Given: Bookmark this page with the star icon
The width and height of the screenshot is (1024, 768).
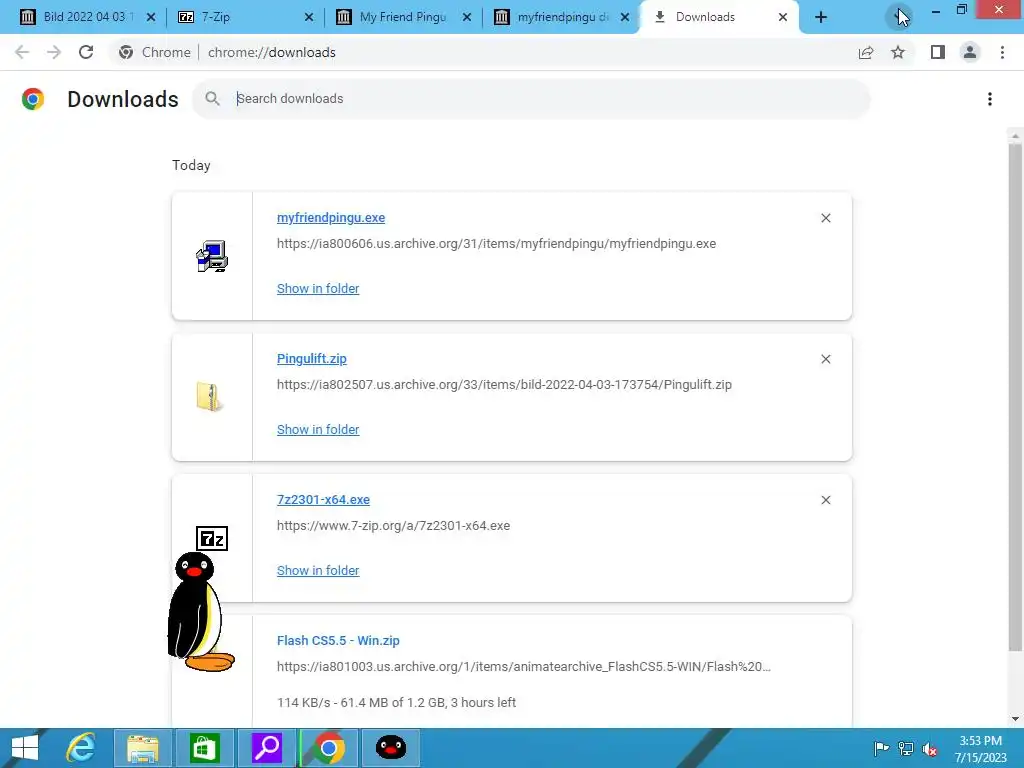Looking at the screenshot, I should (x=898, y=52).
